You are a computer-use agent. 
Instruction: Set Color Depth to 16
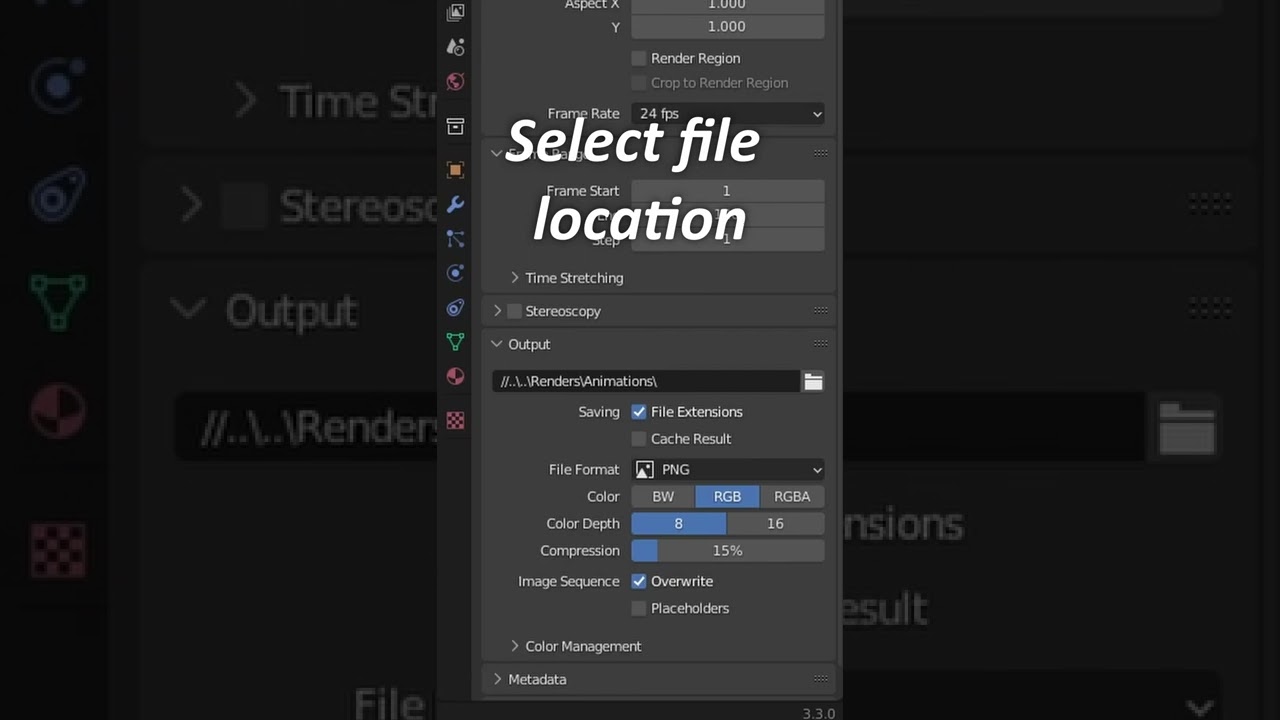point(776,523)
